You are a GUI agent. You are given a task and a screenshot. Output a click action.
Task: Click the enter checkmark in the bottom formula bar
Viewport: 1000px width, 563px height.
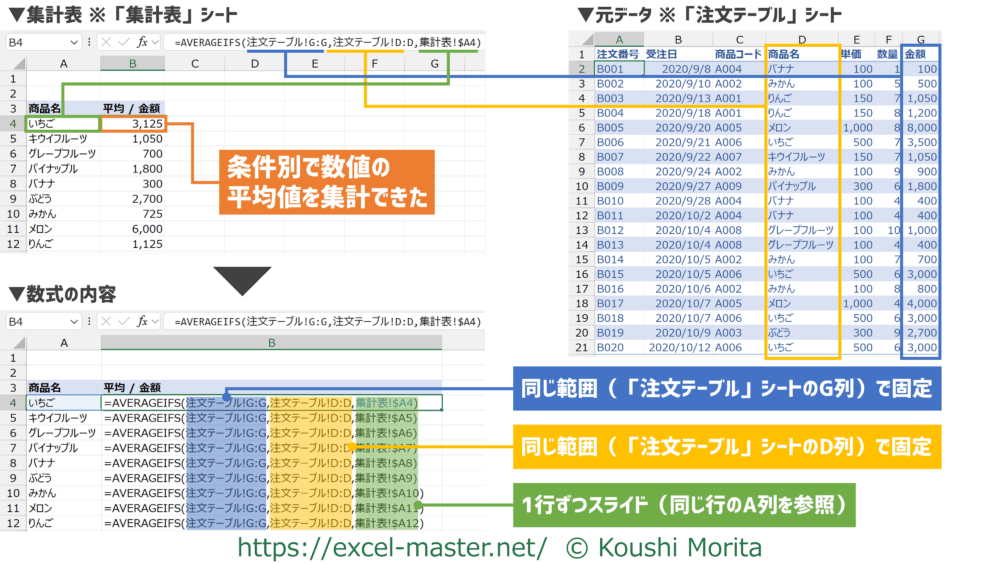coord(124,322)
